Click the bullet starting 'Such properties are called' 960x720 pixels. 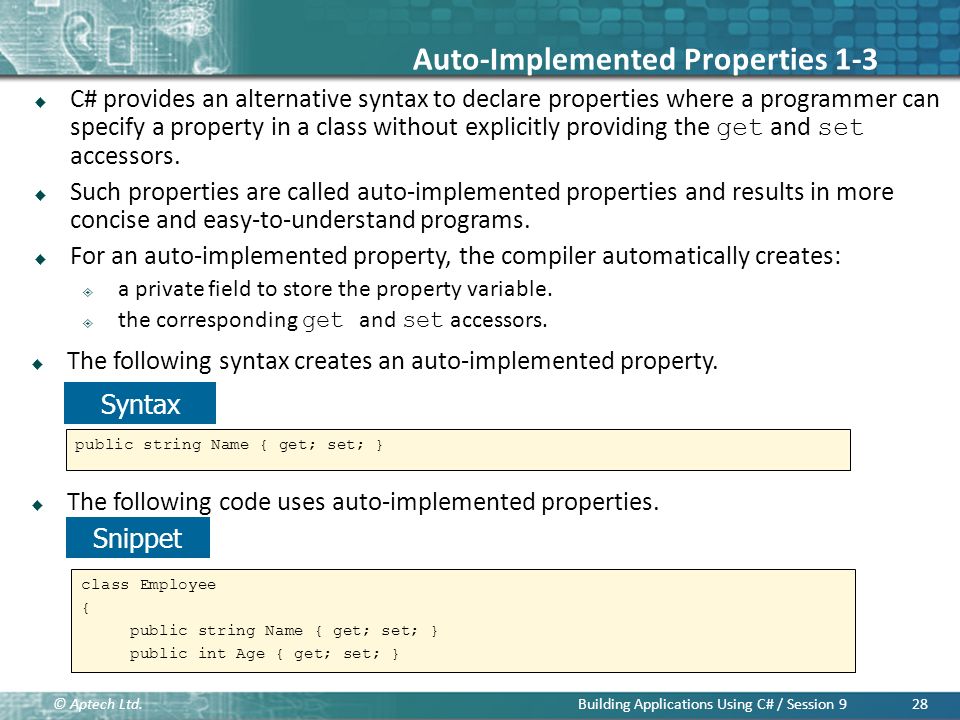click(482, 206)
